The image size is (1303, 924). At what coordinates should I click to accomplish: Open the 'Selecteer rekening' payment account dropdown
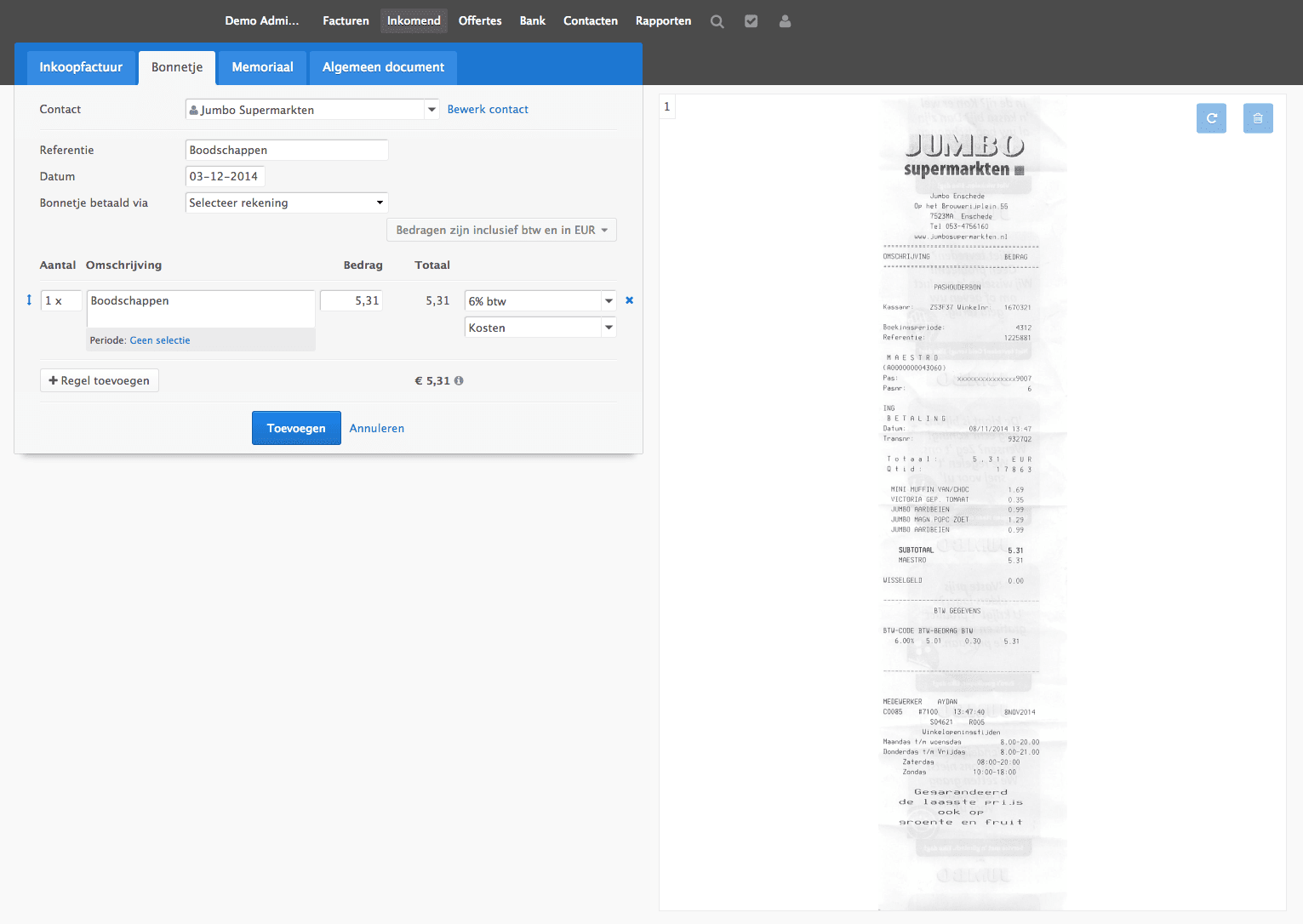pos(287,202)
